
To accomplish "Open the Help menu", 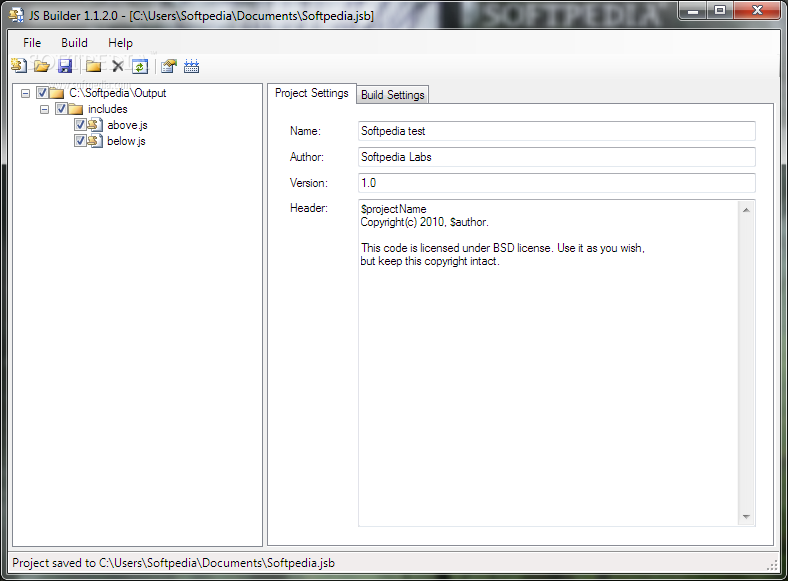I will click(x=121, y=43).
